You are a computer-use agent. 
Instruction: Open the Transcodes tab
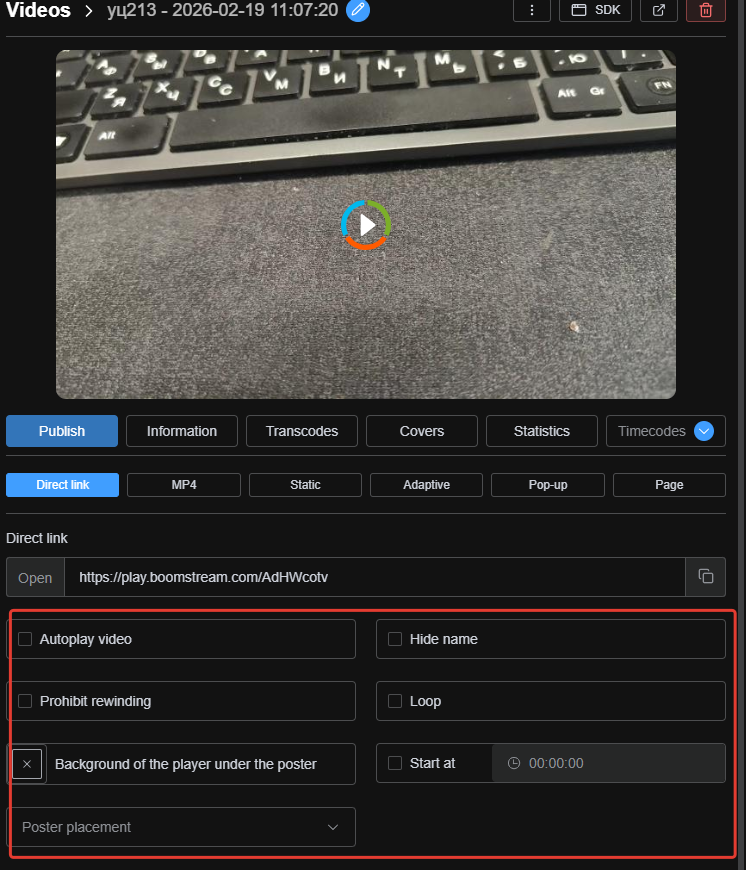[x=302, y=431]
